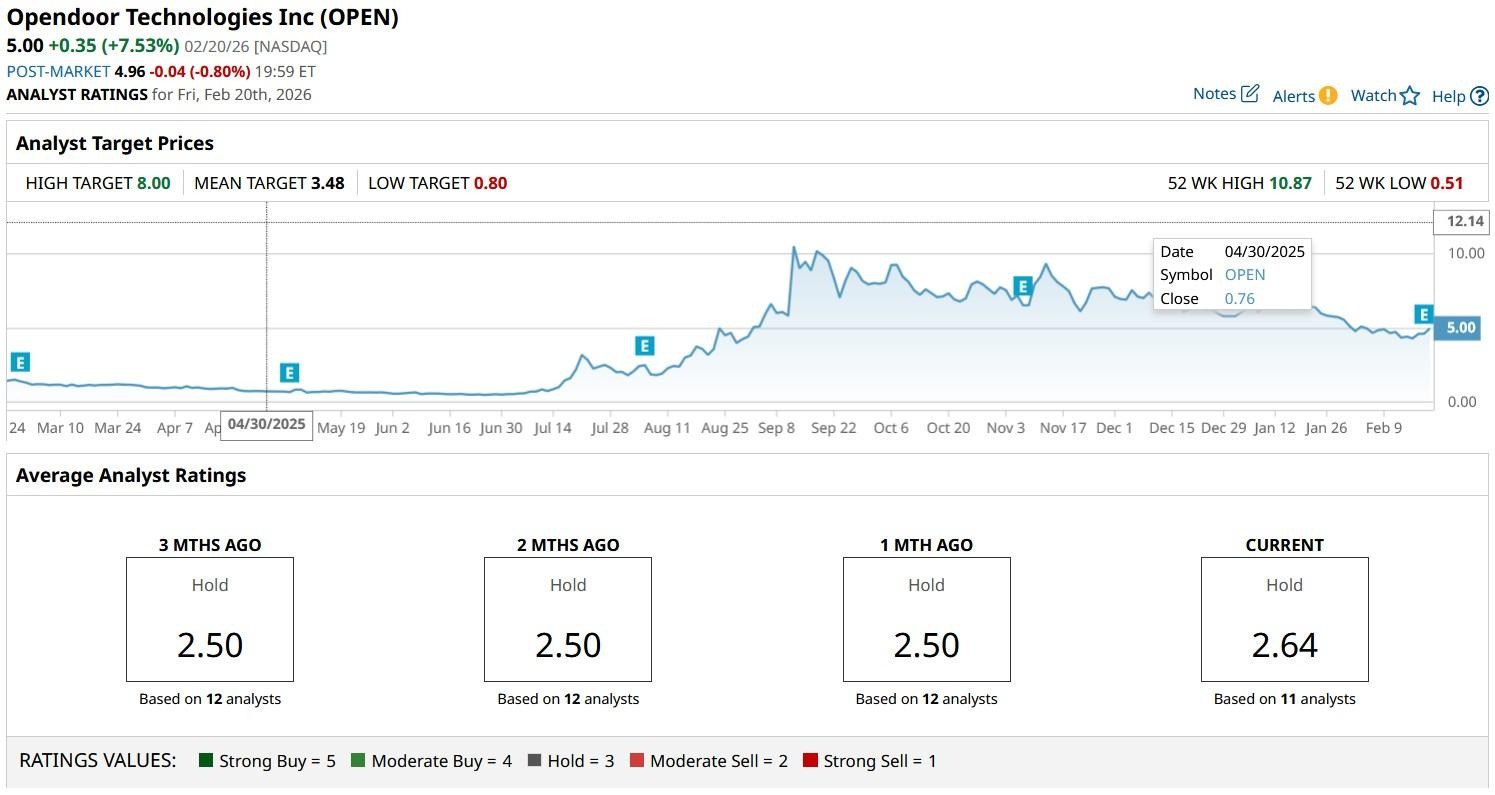Click the Jul 14 date on the chart axis
This screenshot has width=1495, height=795.
(x=553, y=428)
